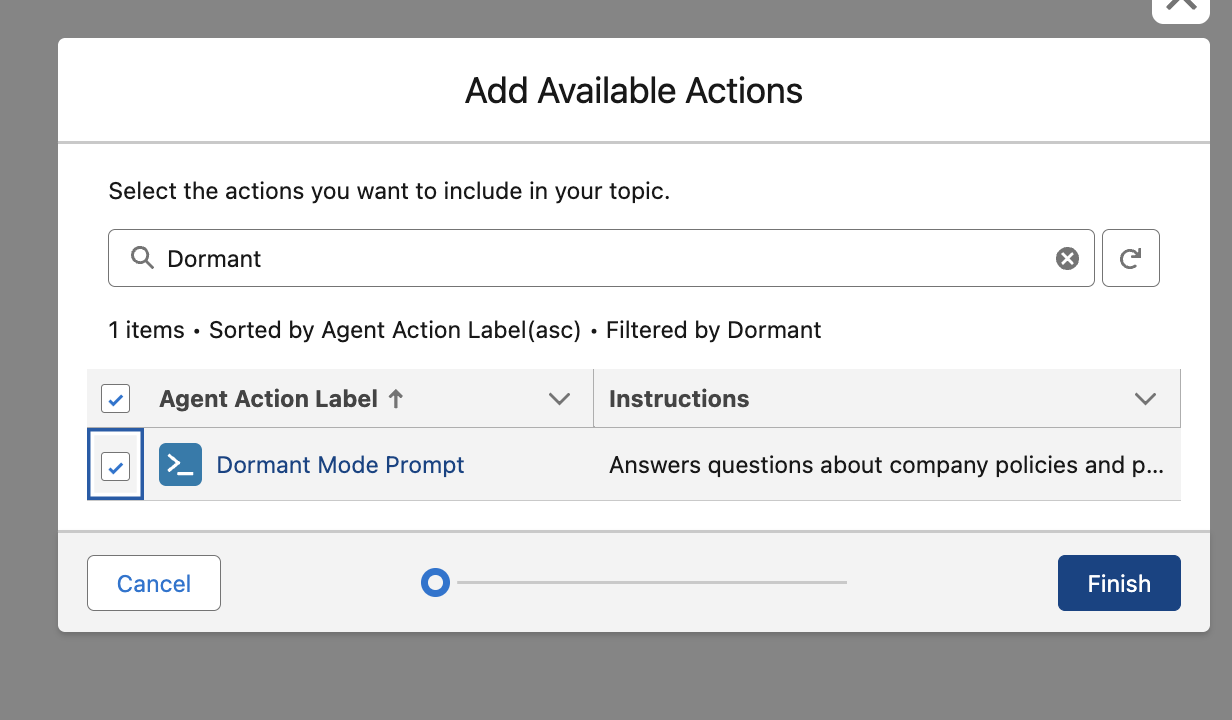1232x720 pixels.
Task: Select the truncated Instructions cell text
Action: tap(885, 465)
